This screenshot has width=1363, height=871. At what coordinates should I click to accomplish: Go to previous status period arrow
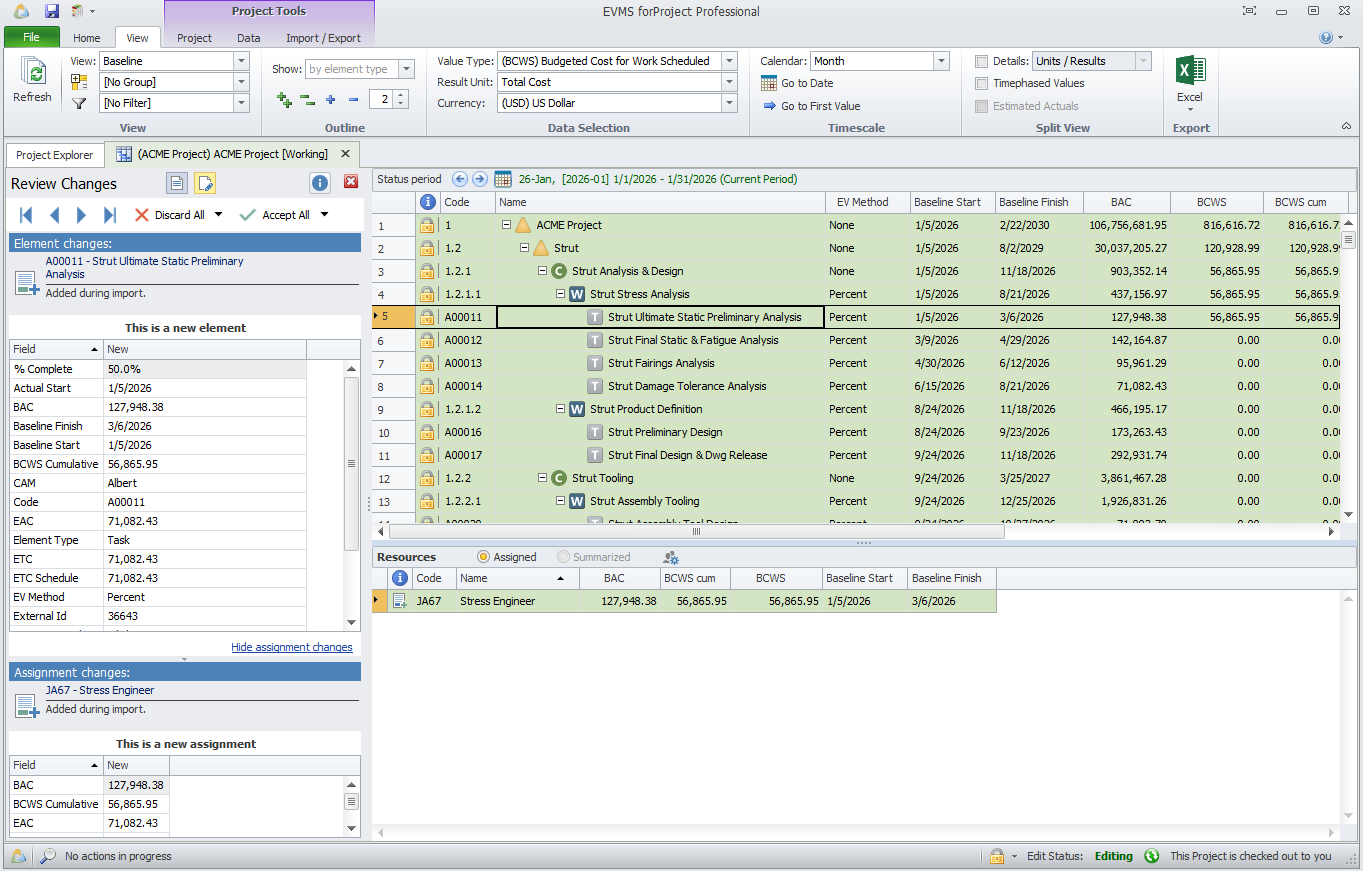point(460,179)
